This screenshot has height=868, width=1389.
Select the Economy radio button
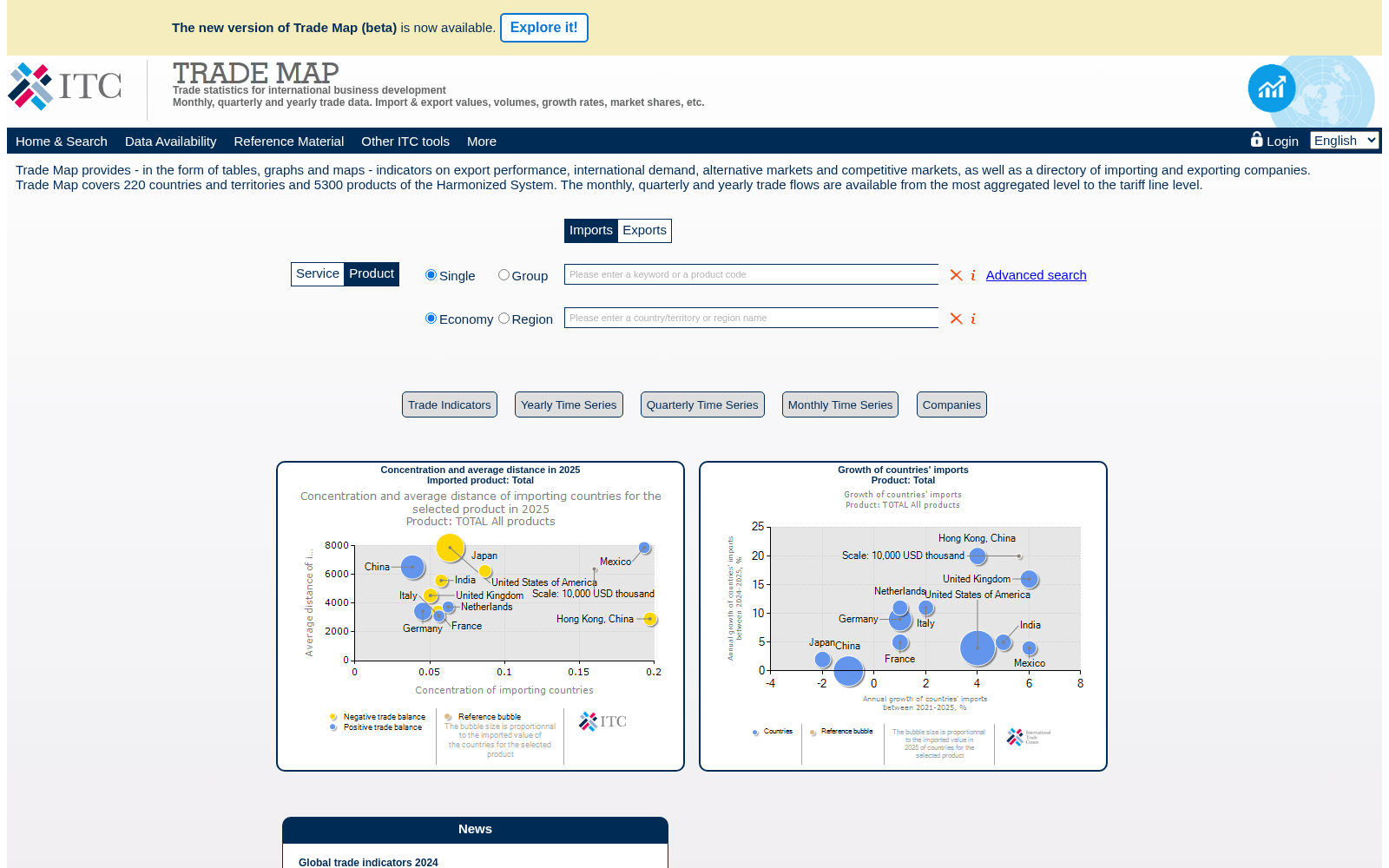(431, 318)
